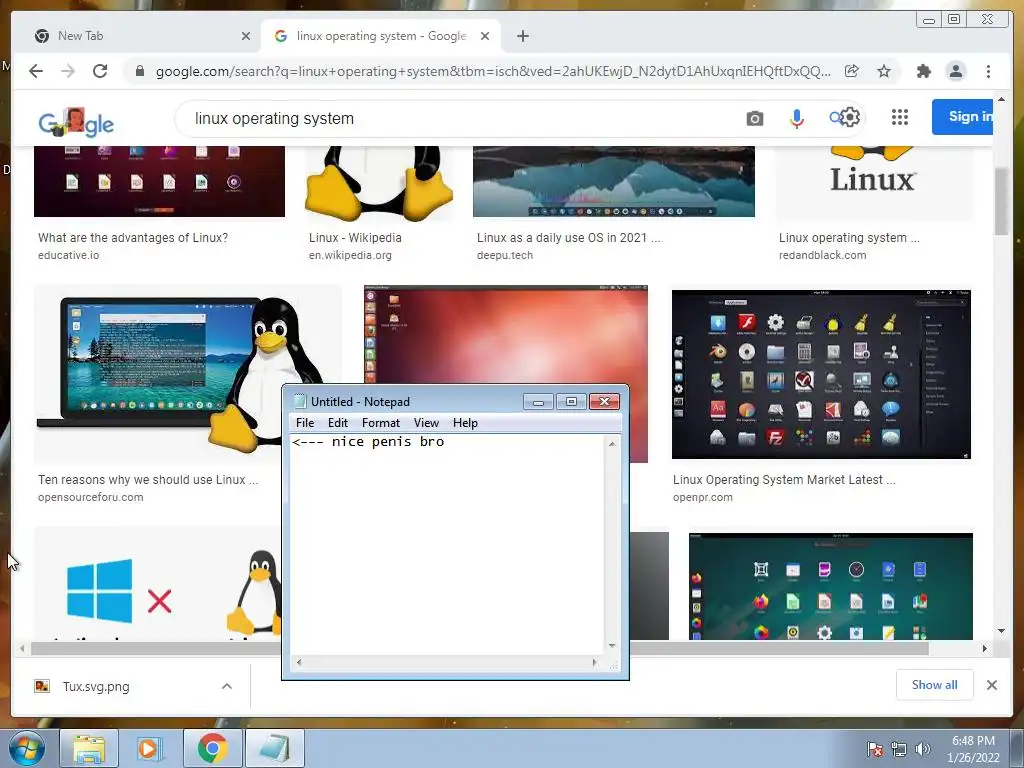Click the Windows logo versus Tux thumbnail

pyautogui.click(x=157, y=583)
